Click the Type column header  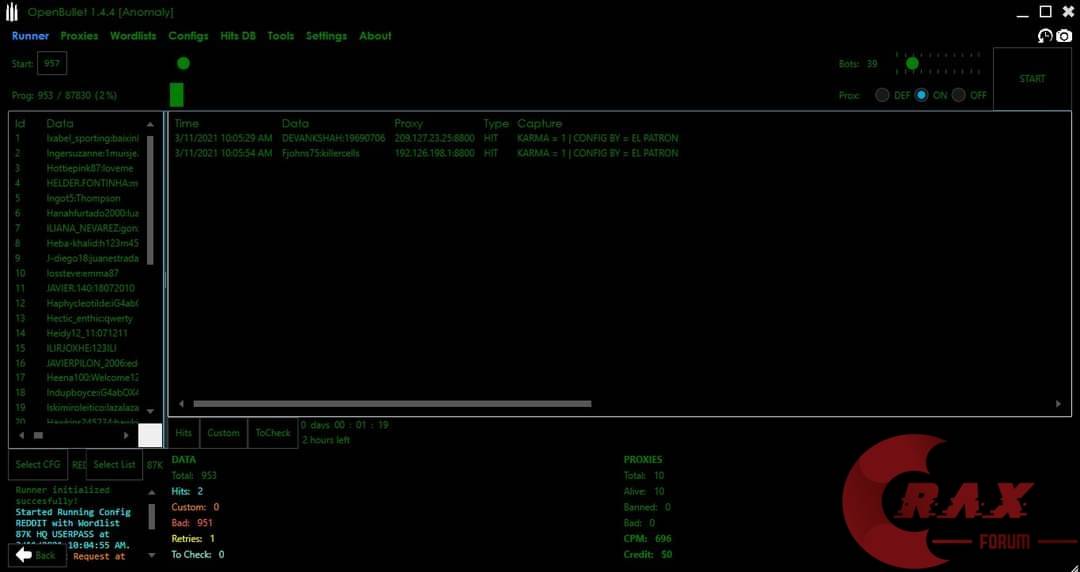coord(496,123)
